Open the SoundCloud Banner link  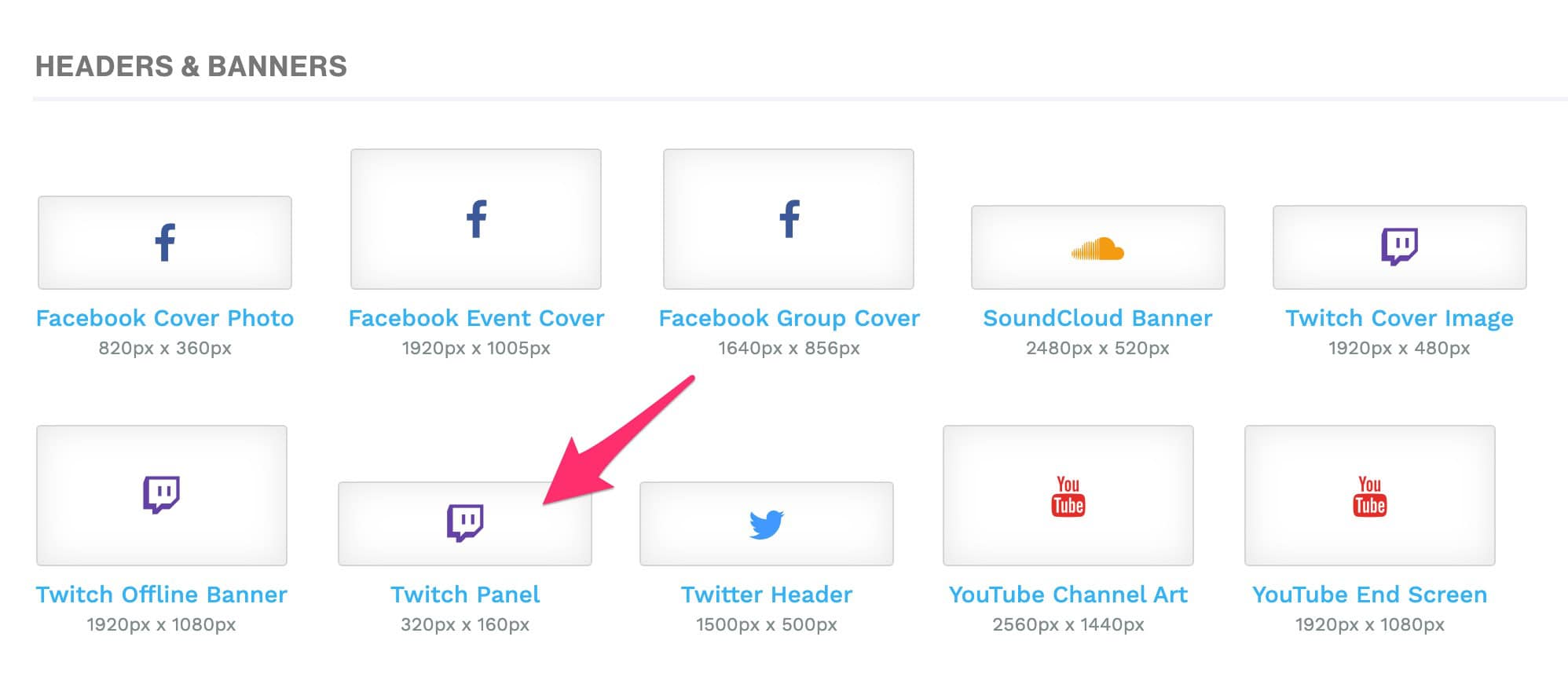click(1097, 318)
